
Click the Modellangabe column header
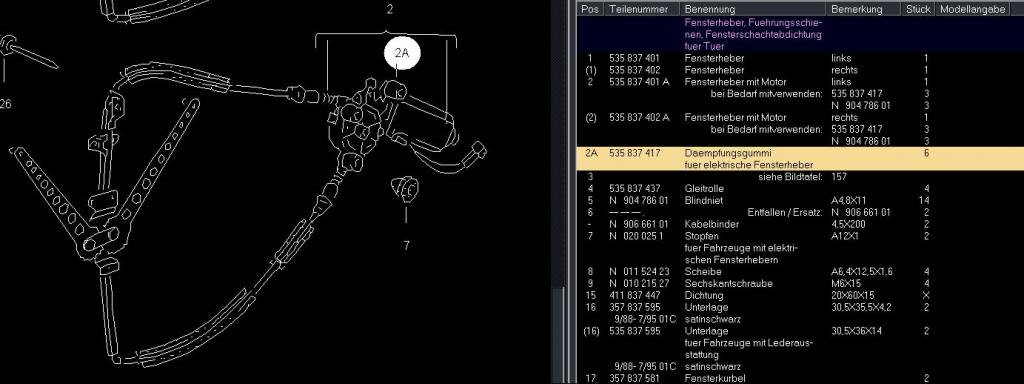click(x=972, y=9)
